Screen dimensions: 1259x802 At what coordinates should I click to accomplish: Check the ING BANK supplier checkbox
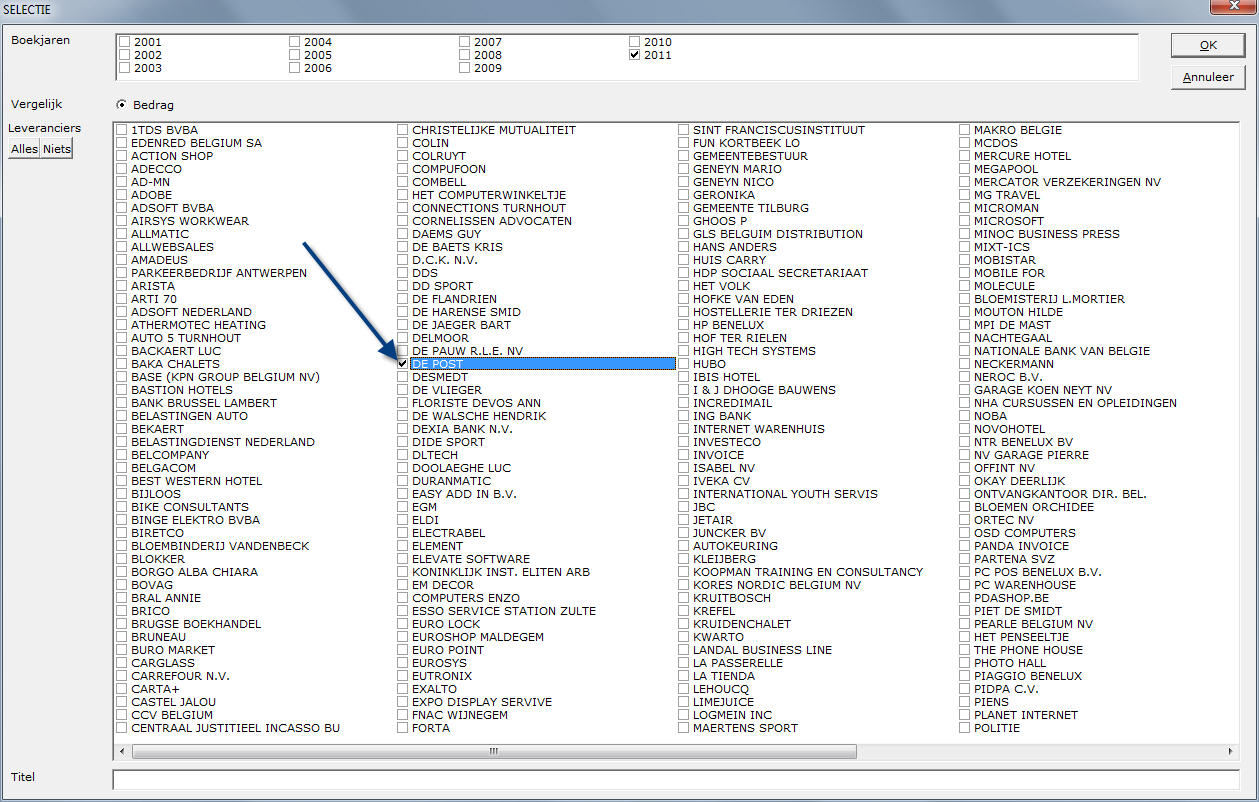tap(683, 416)
